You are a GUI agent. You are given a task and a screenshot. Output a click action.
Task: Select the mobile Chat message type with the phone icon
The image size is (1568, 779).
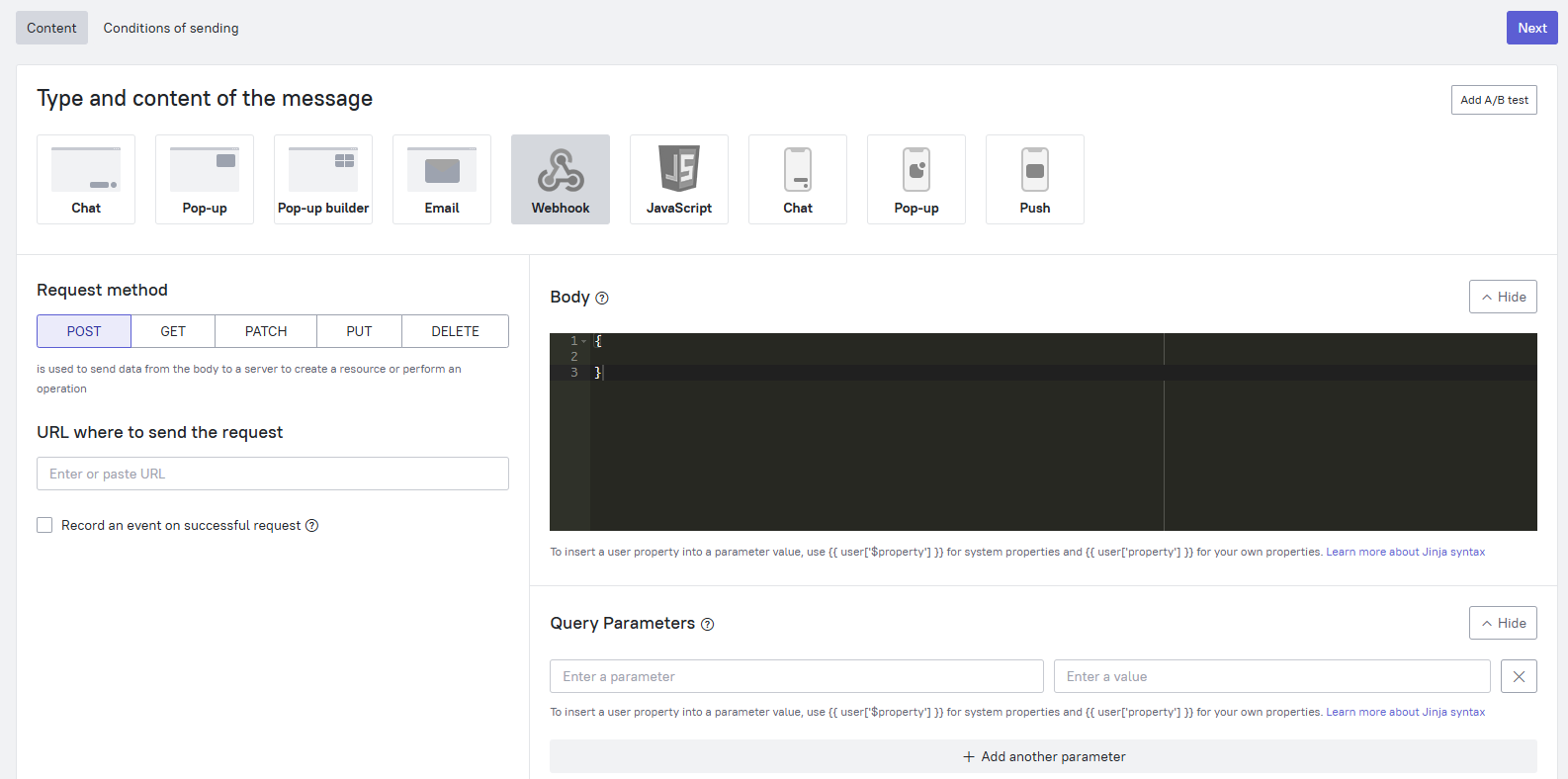798,179
